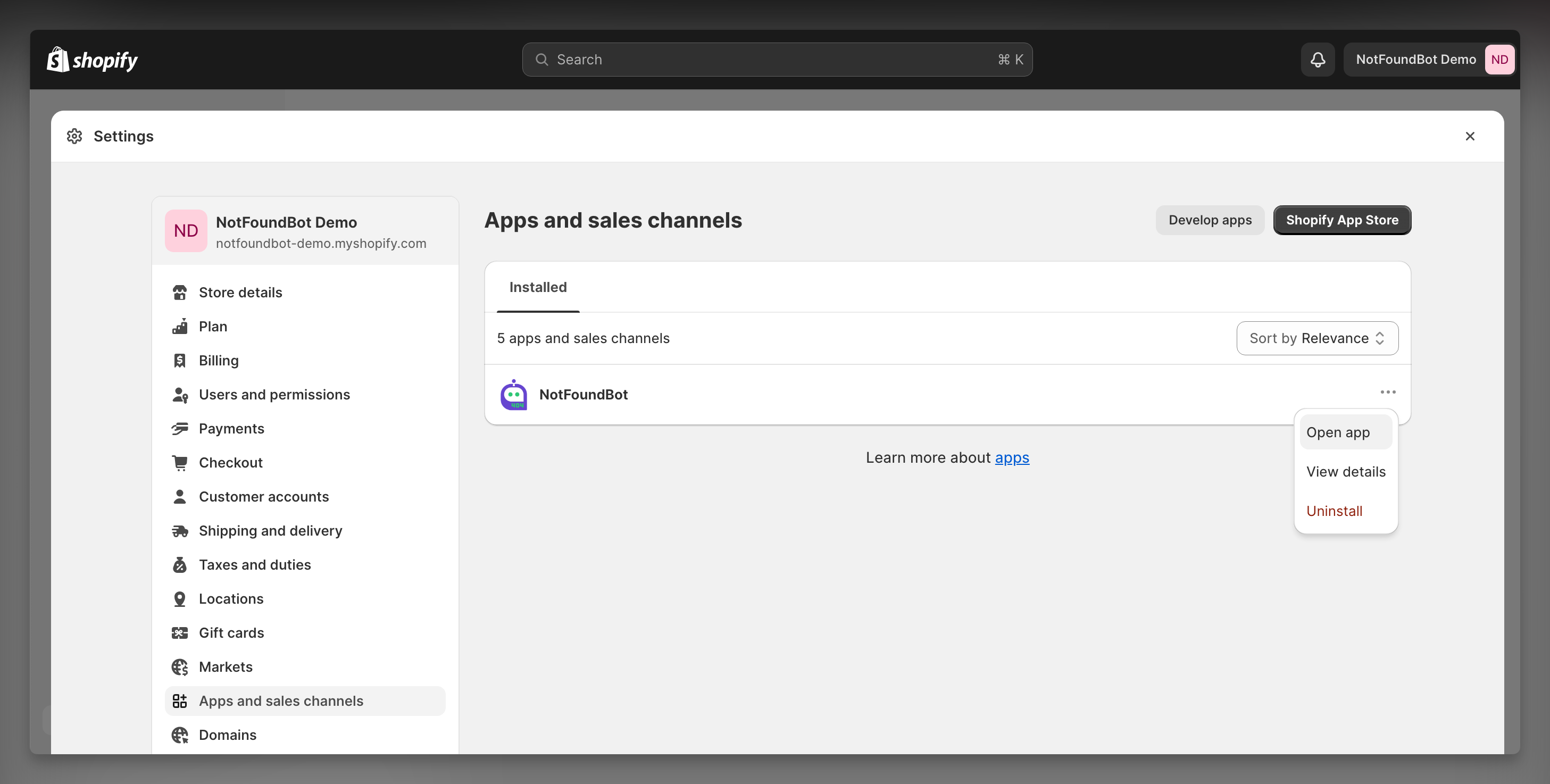Screen dimensions: 1550x784
Task: Click the NotFoundBot Demo store name
Action: (x=286, y=222)
